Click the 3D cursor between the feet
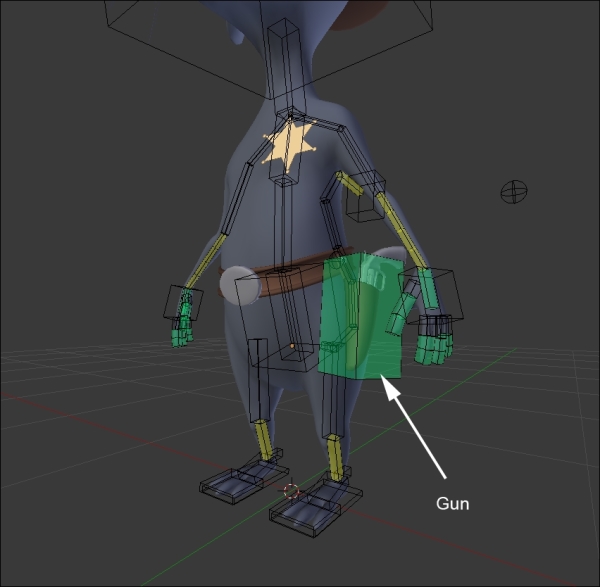Screen dimensions: 600x587 [291, 491]
